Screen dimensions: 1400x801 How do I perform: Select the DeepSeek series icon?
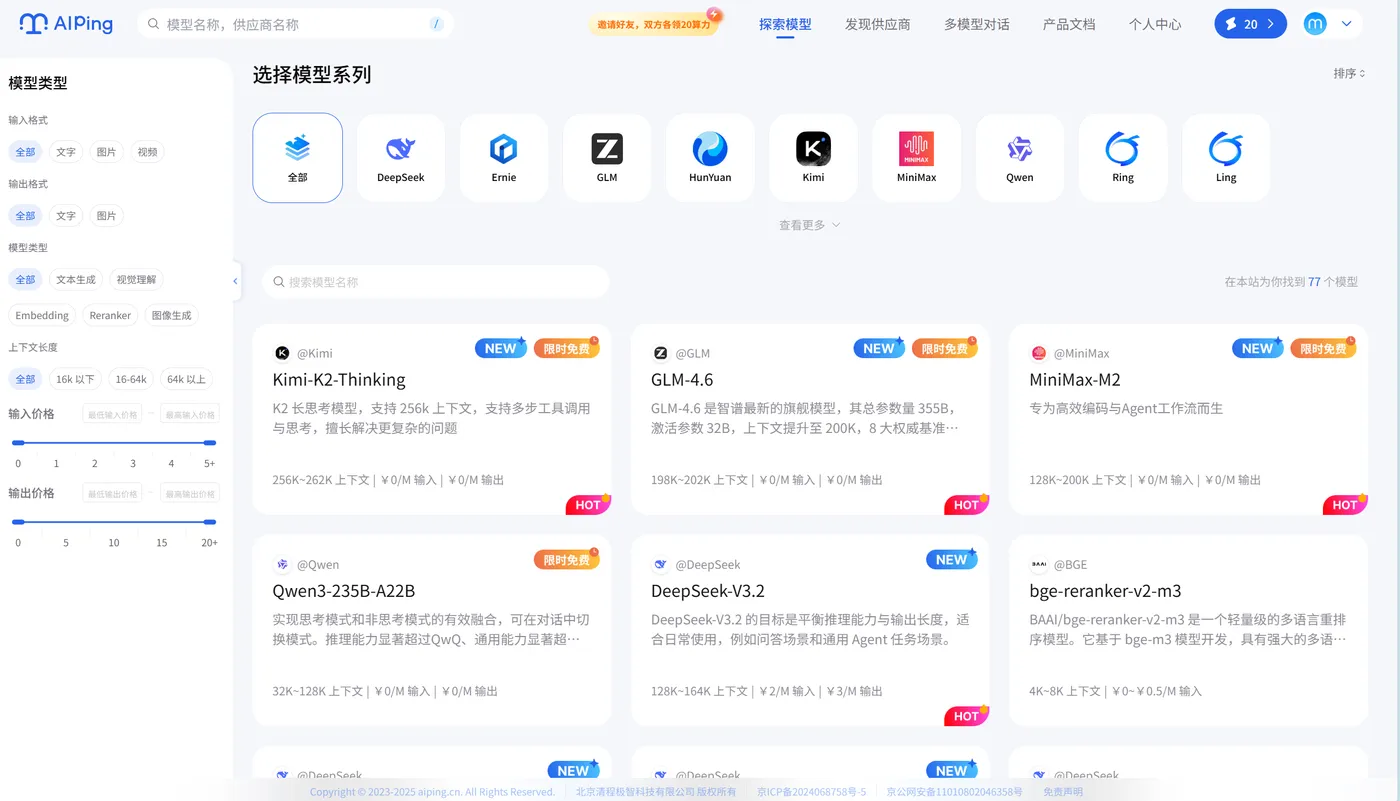pyautogui.click(x=400, y=148)
